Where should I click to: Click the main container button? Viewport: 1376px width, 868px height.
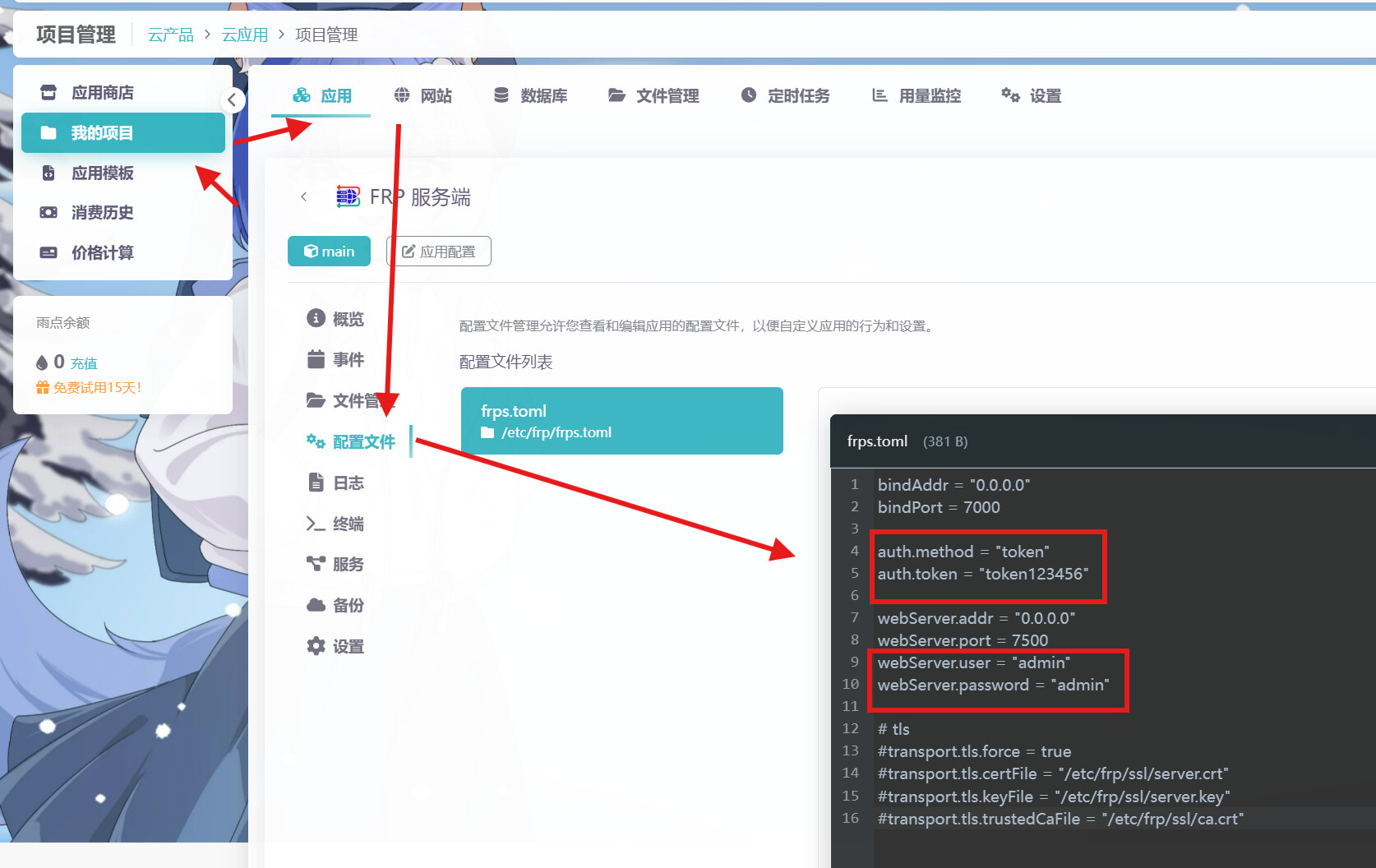pos(329,252)
